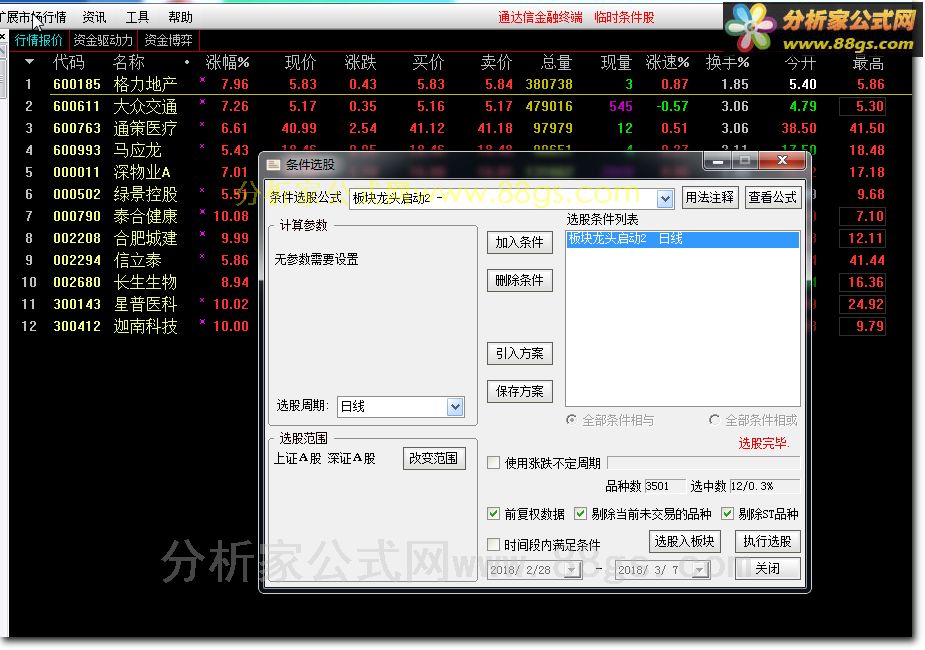
Task: Click 加入条件 button
Action: tap(520, 242)
